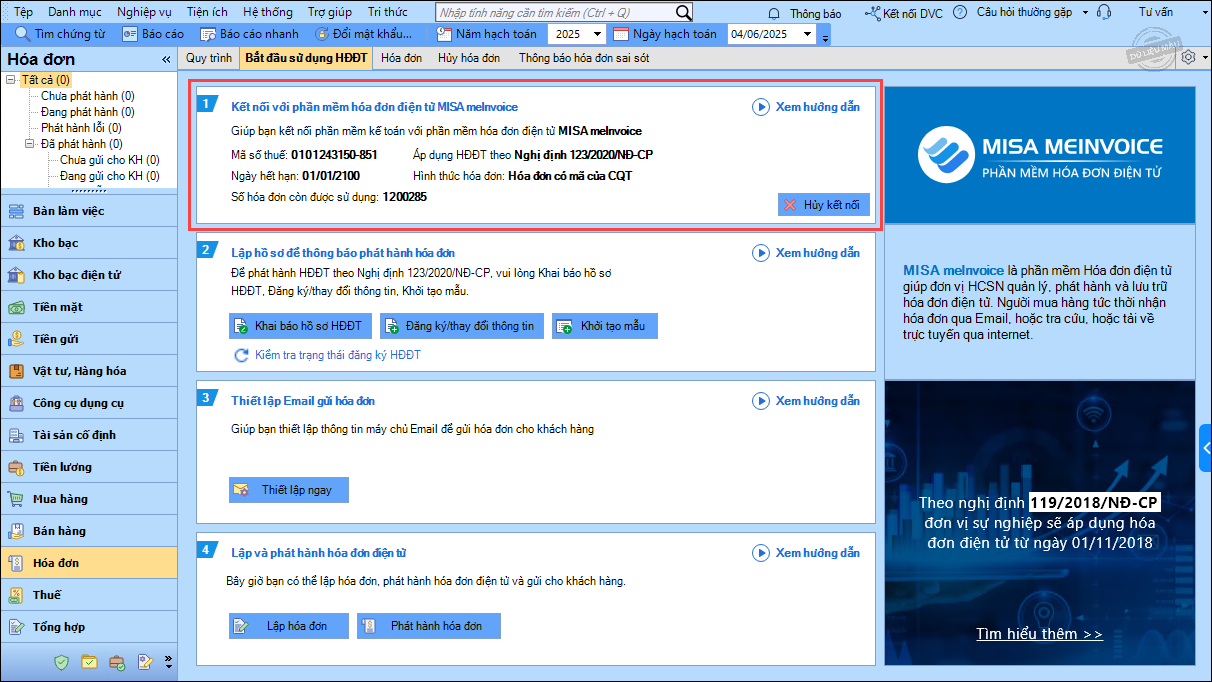The height and width of the screenshot is (682, 1212).
Task: Open the Năm hạch toán year dropdown
Action: (597, 34)
